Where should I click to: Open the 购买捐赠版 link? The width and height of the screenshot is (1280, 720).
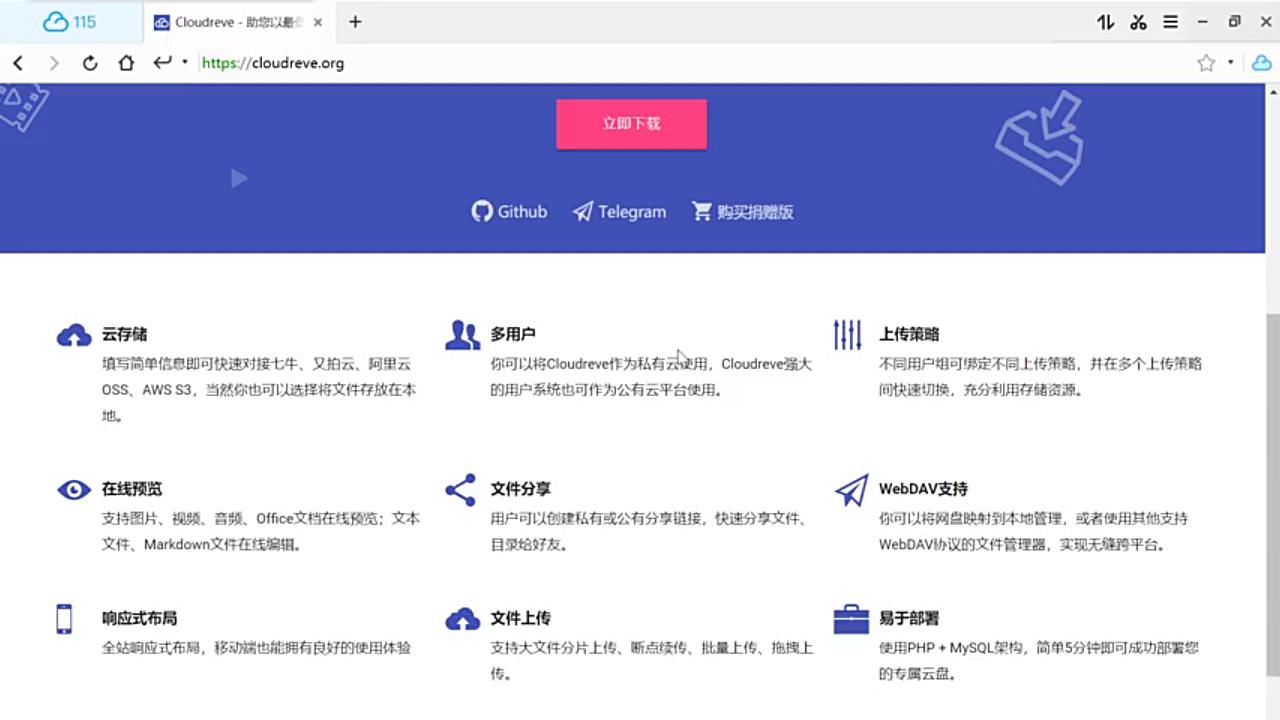(742, 212)
